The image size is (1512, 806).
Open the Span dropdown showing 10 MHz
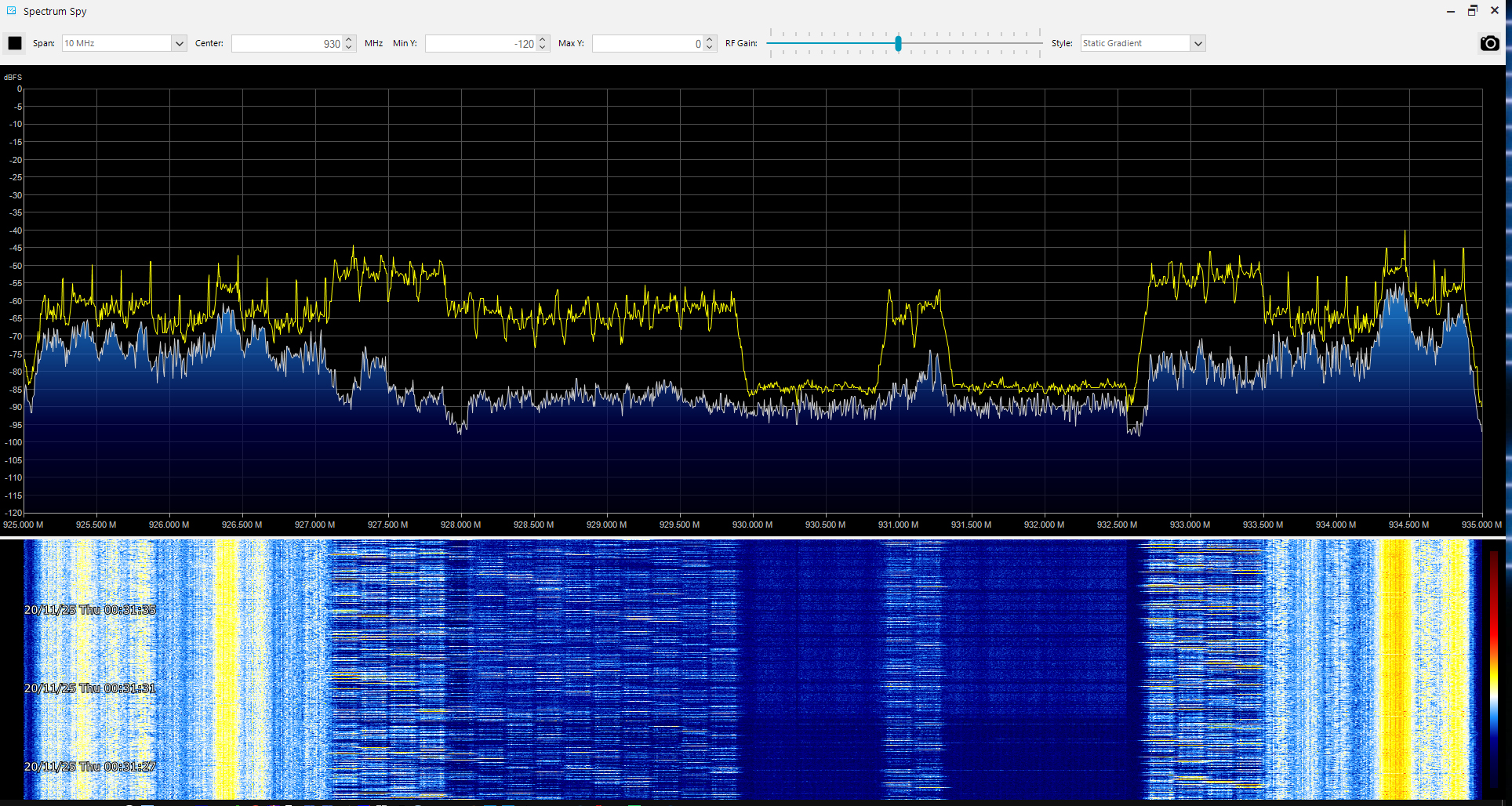point(179,44)
